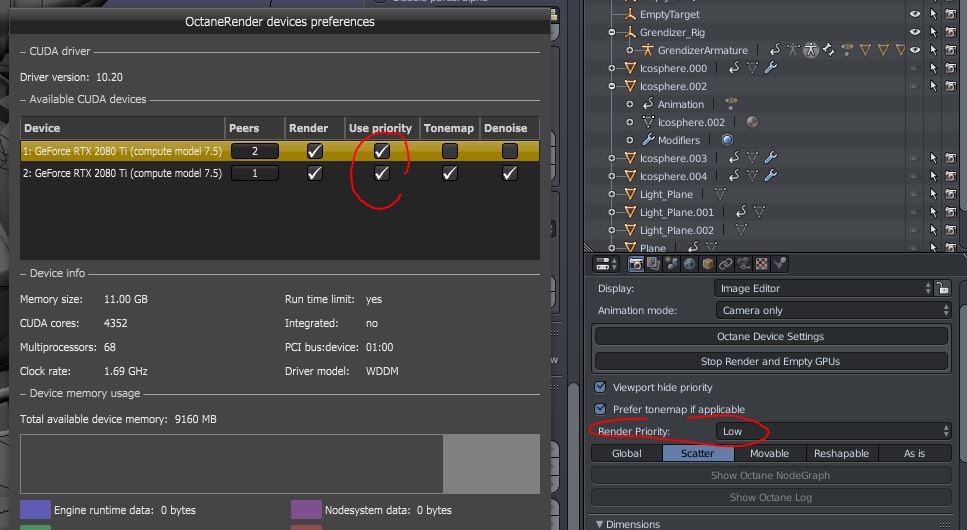Image resolution: width=967 pixels, height=530 pixels.
Task: Uncheck Viewport hide priority
Action: coord(600,387)
